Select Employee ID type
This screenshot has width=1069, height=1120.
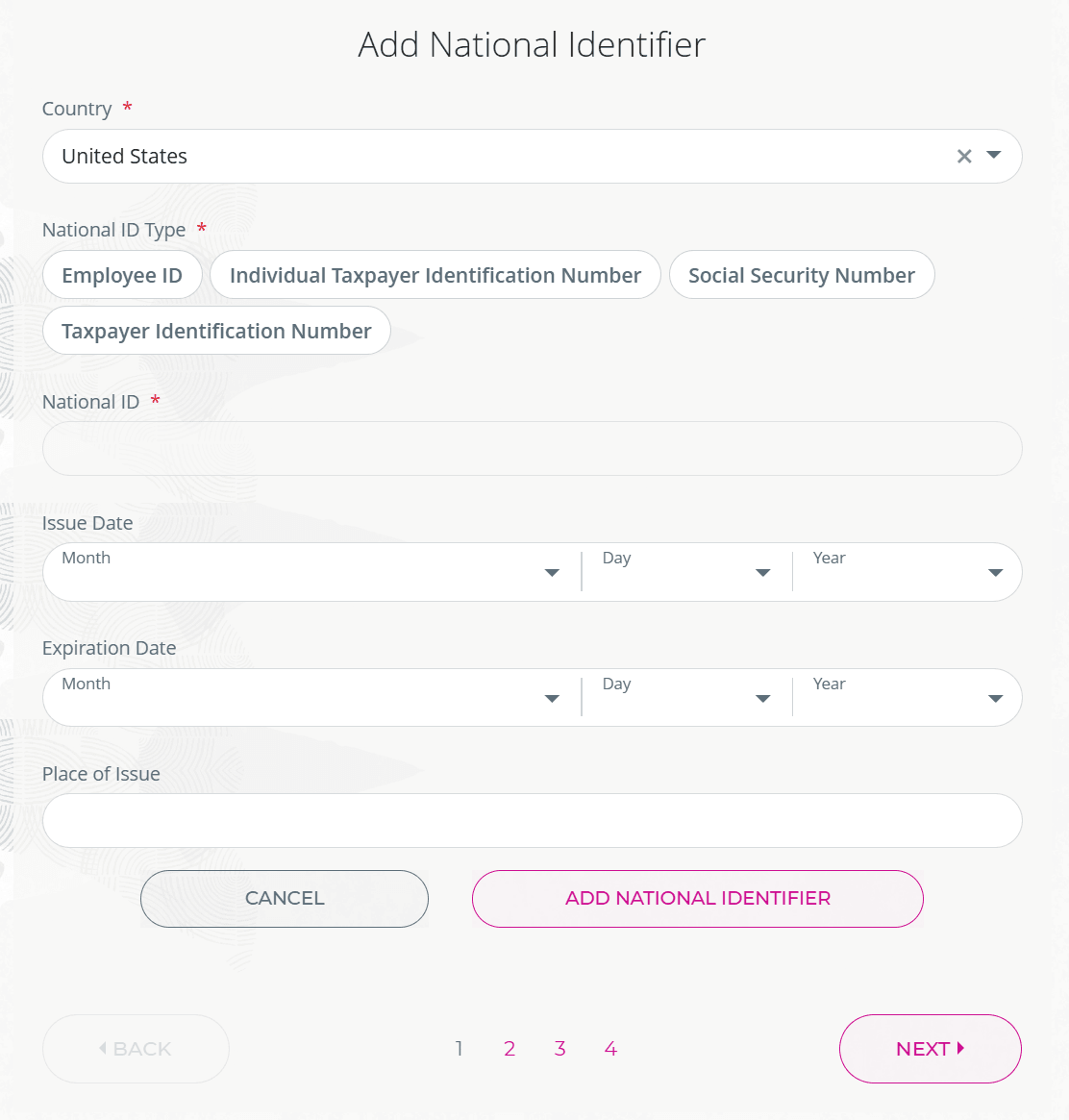[x=122, y=275]
